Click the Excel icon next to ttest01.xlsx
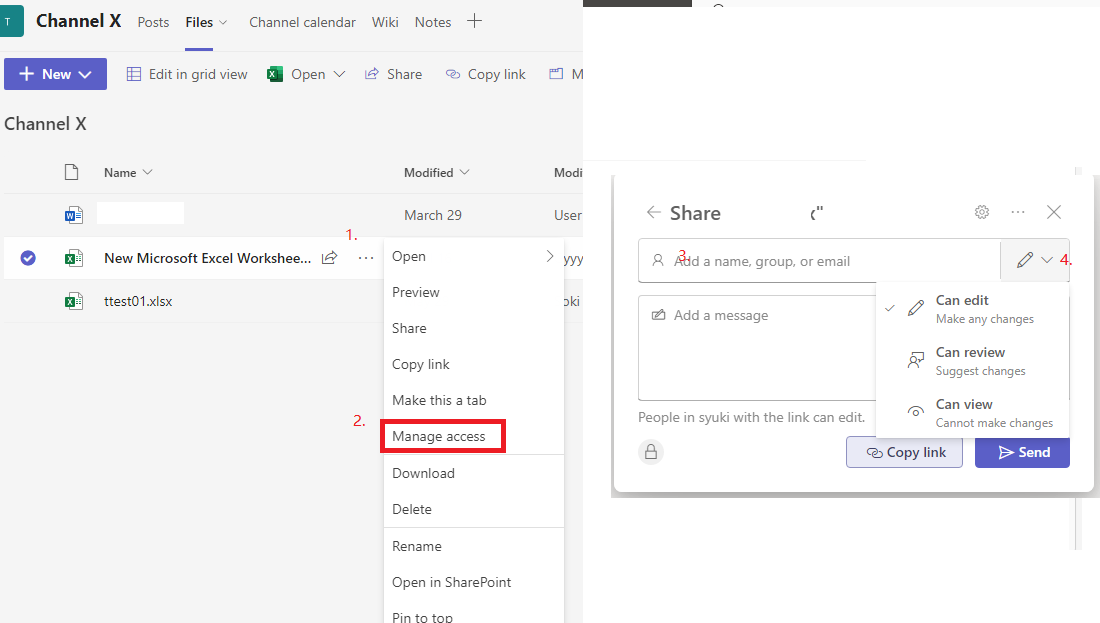The height and width of the screenshot is (623, 1100). (x=74, y=301)
